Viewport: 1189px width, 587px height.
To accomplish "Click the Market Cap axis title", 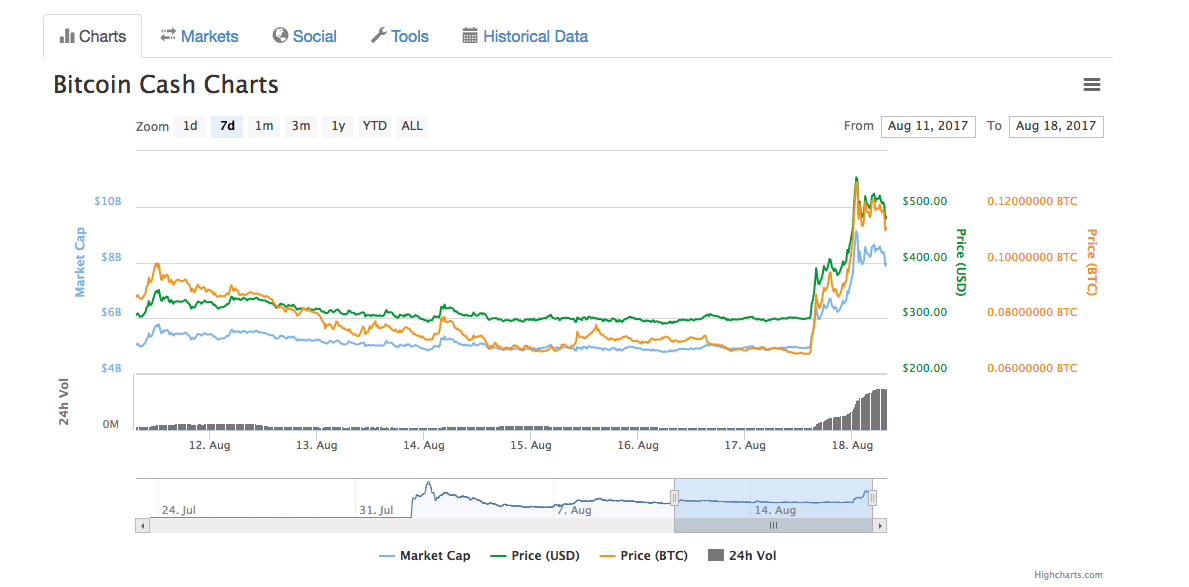I will 79,262.
